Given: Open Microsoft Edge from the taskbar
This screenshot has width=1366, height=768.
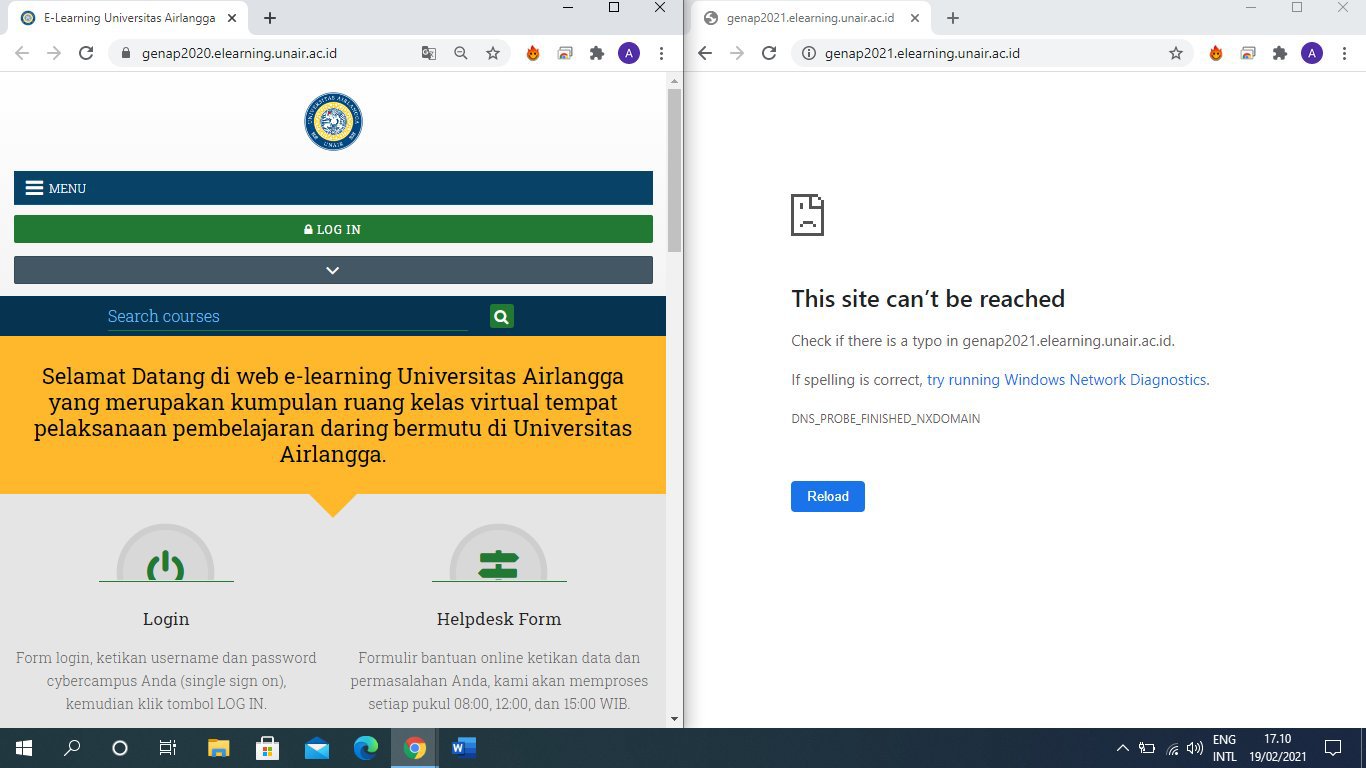Looking at the screenshot, I should pos(366,748).
